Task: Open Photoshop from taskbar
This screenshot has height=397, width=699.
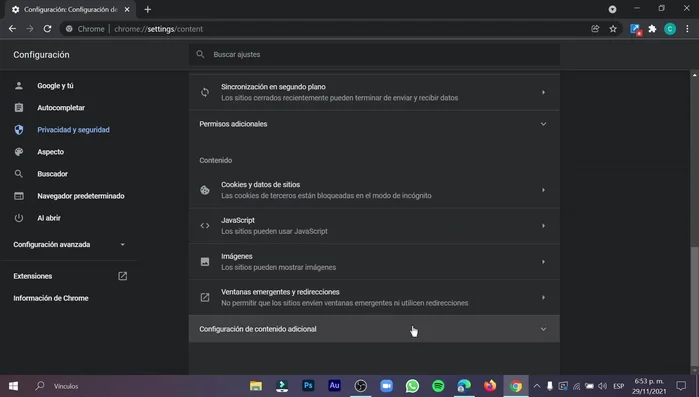Action: 308,385
